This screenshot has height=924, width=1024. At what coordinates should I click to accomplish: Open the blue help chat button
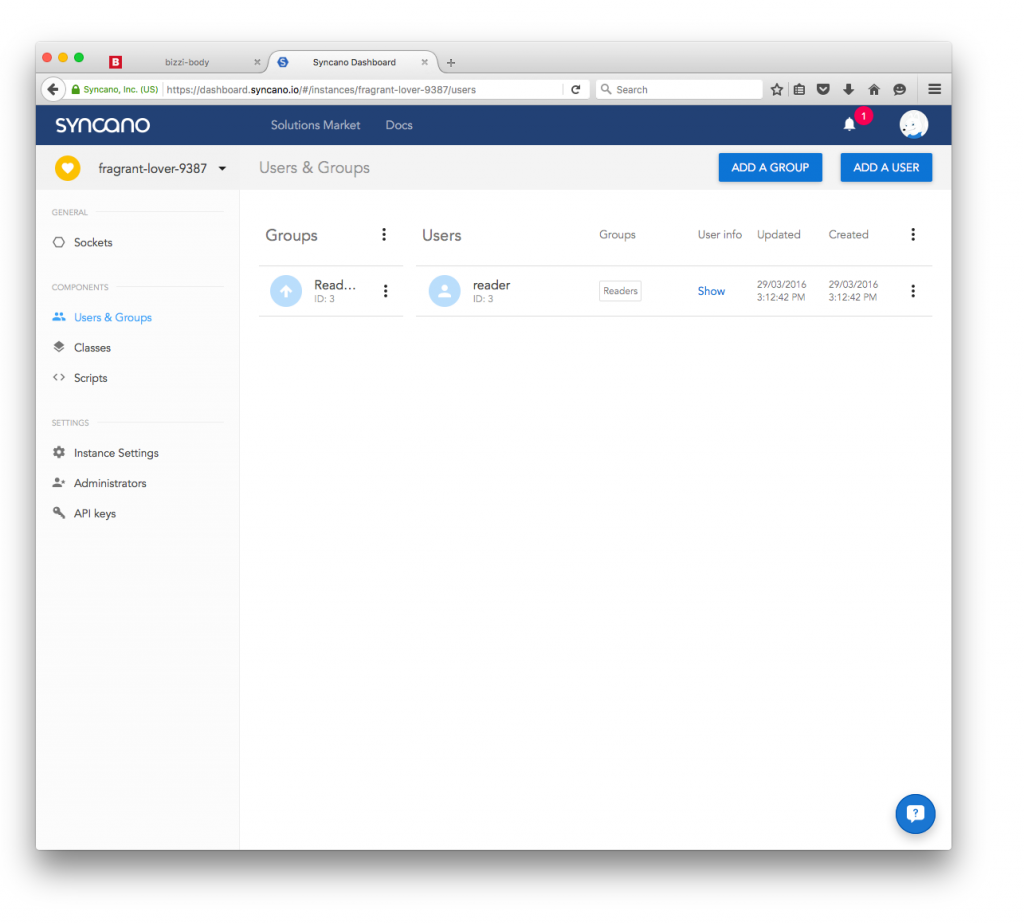[915, 814]
